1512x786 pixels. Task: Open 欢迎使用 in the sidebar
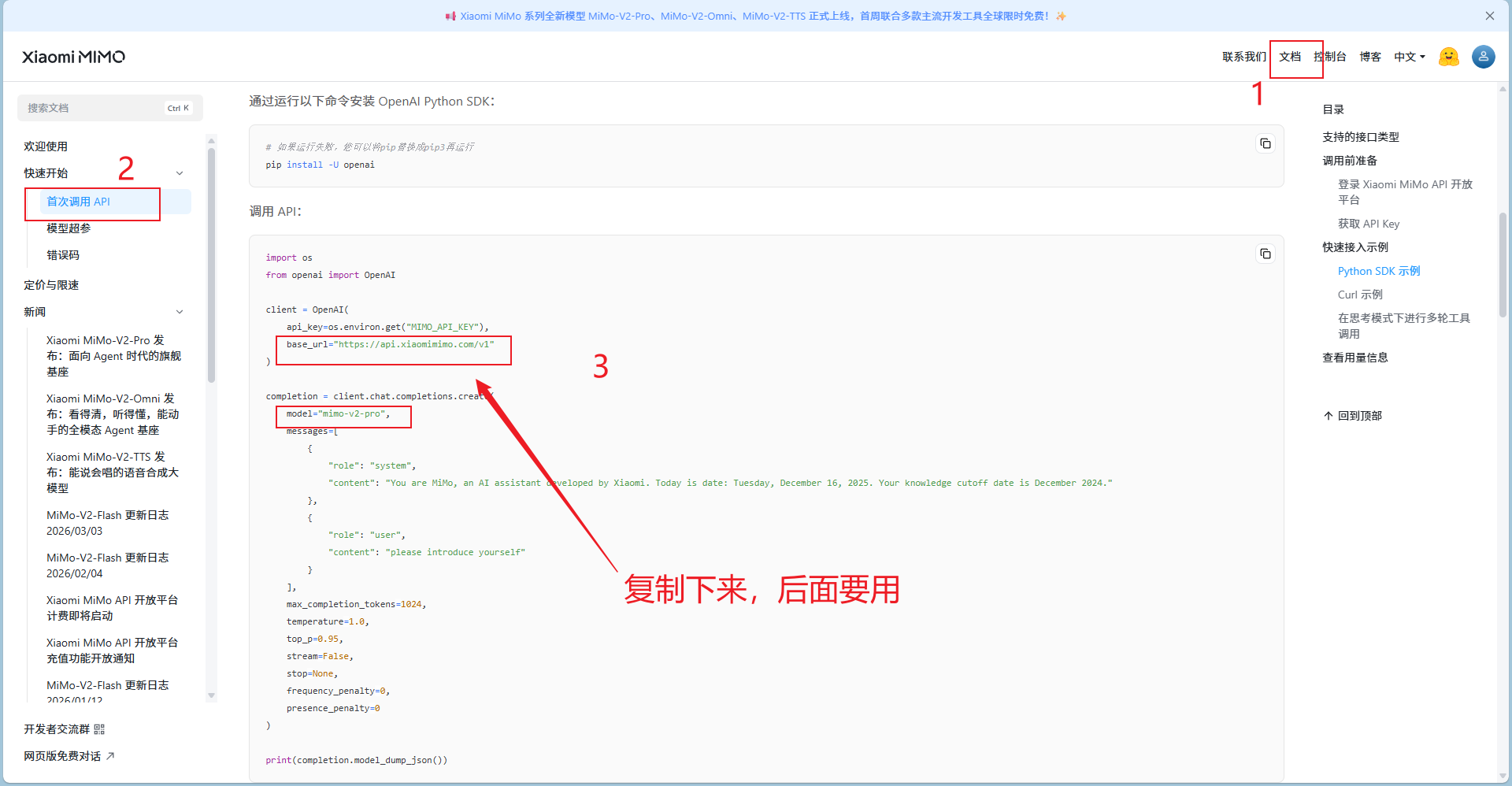46,146
